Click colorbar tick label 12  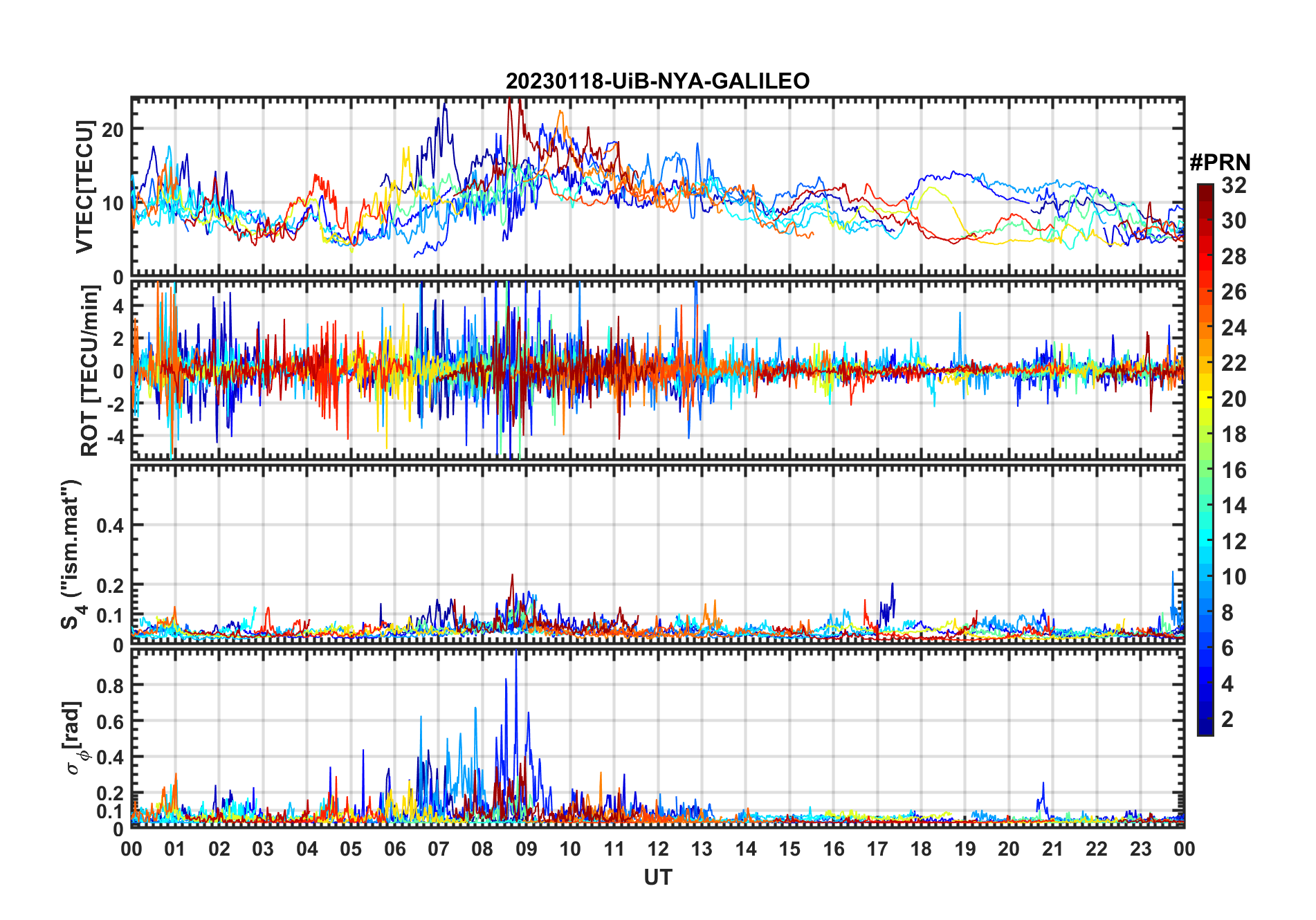tap(1234, 542)
